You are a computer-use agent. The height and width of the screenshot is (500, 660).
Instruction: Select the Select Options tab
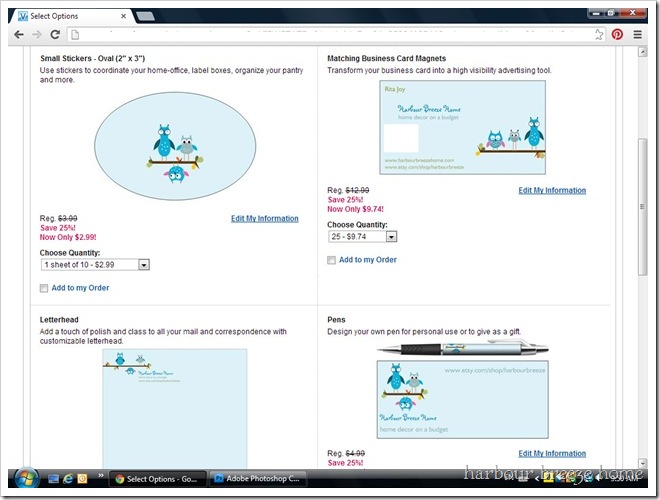tap(72, 16)
